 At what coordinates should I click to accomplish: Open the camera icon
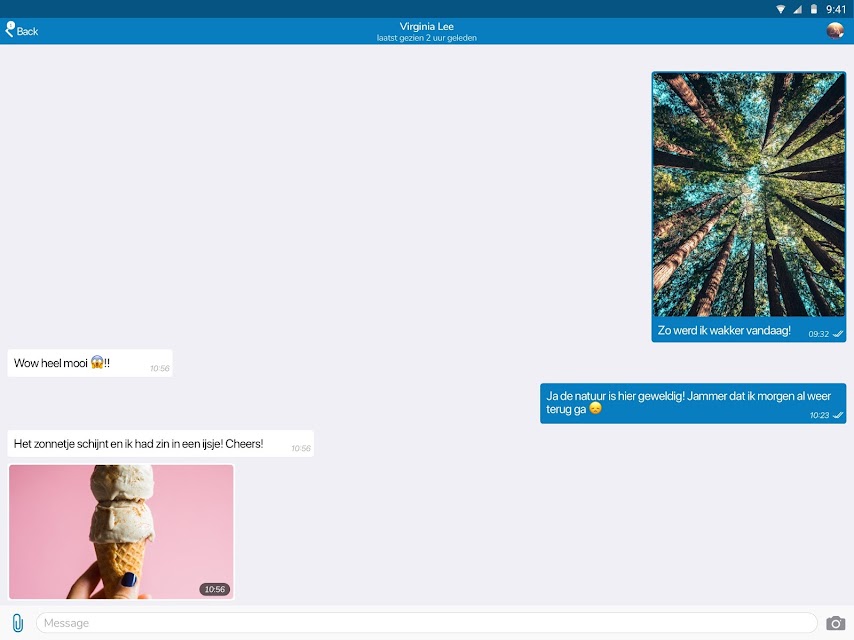(835, 623)
